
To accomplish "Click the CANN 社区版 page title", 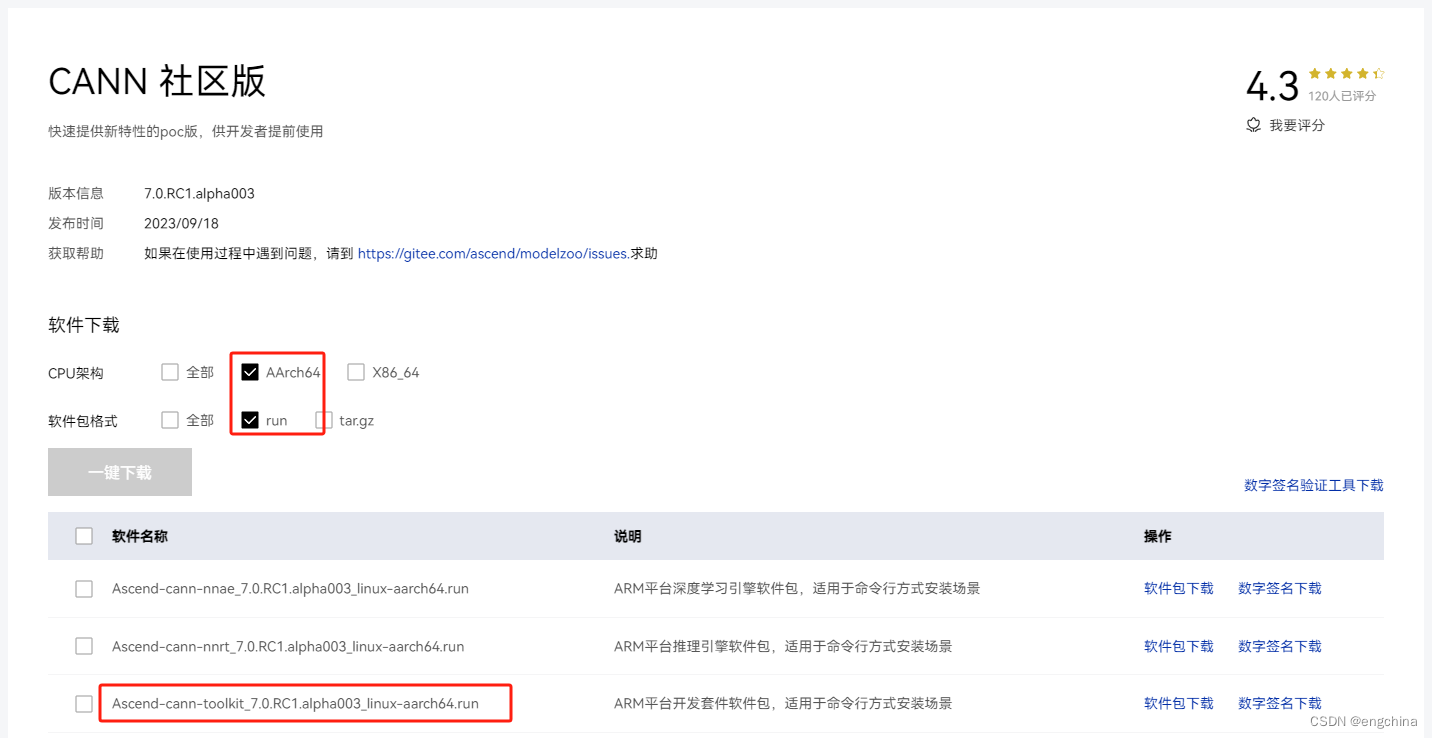I will pos(157,81).
